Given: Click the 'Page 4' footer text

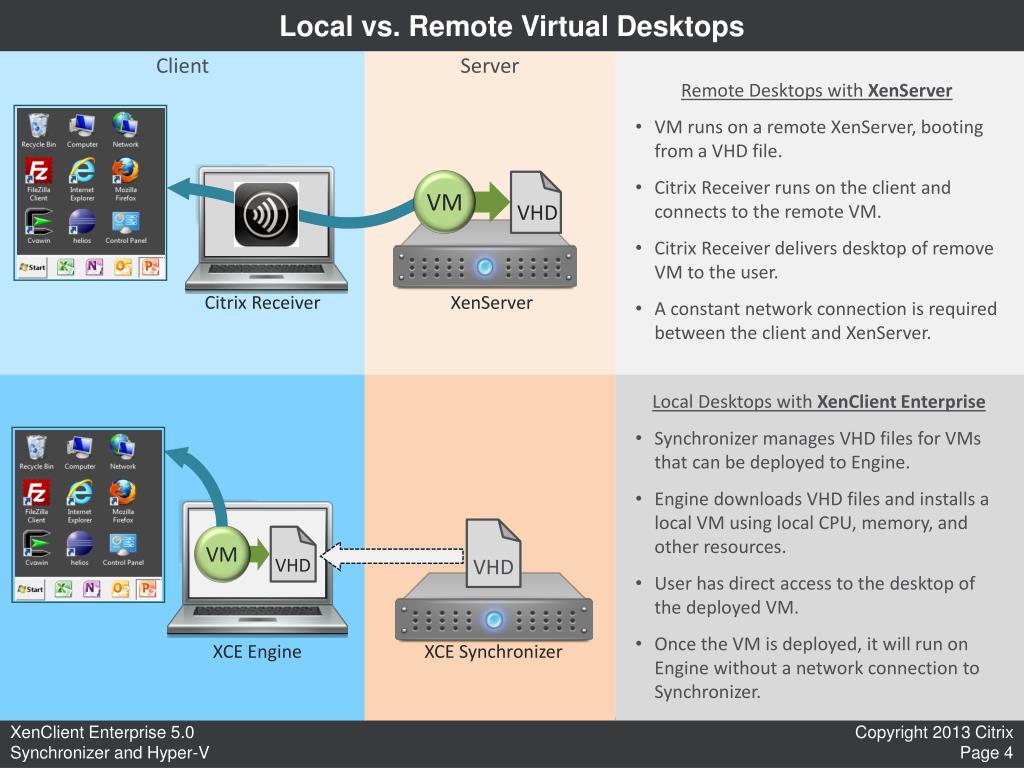Looking at the screenshot, I should tap(986, 753).
